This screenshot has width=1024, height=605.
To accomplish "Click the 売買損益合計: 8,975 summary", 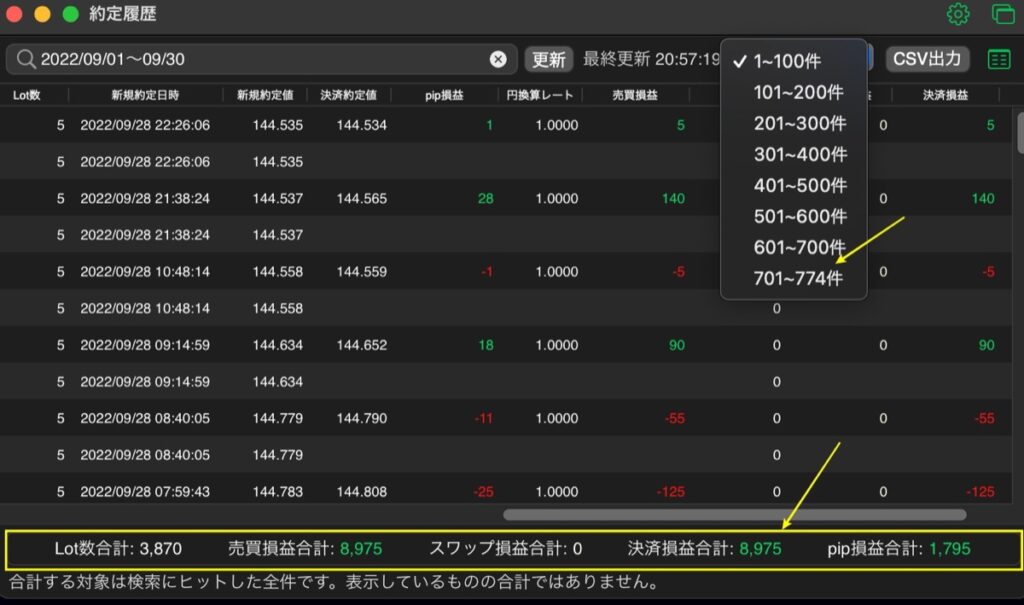I will point(305,549).
